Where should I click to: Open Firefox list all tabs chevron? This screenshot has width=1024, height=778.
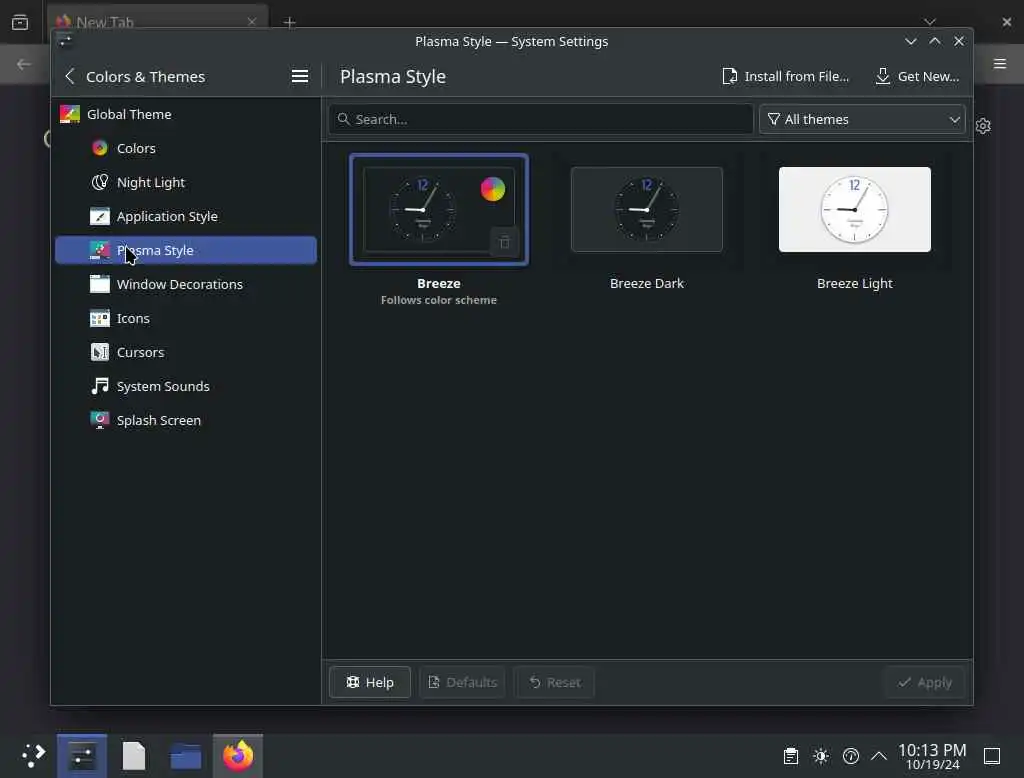tap(930, 22)
